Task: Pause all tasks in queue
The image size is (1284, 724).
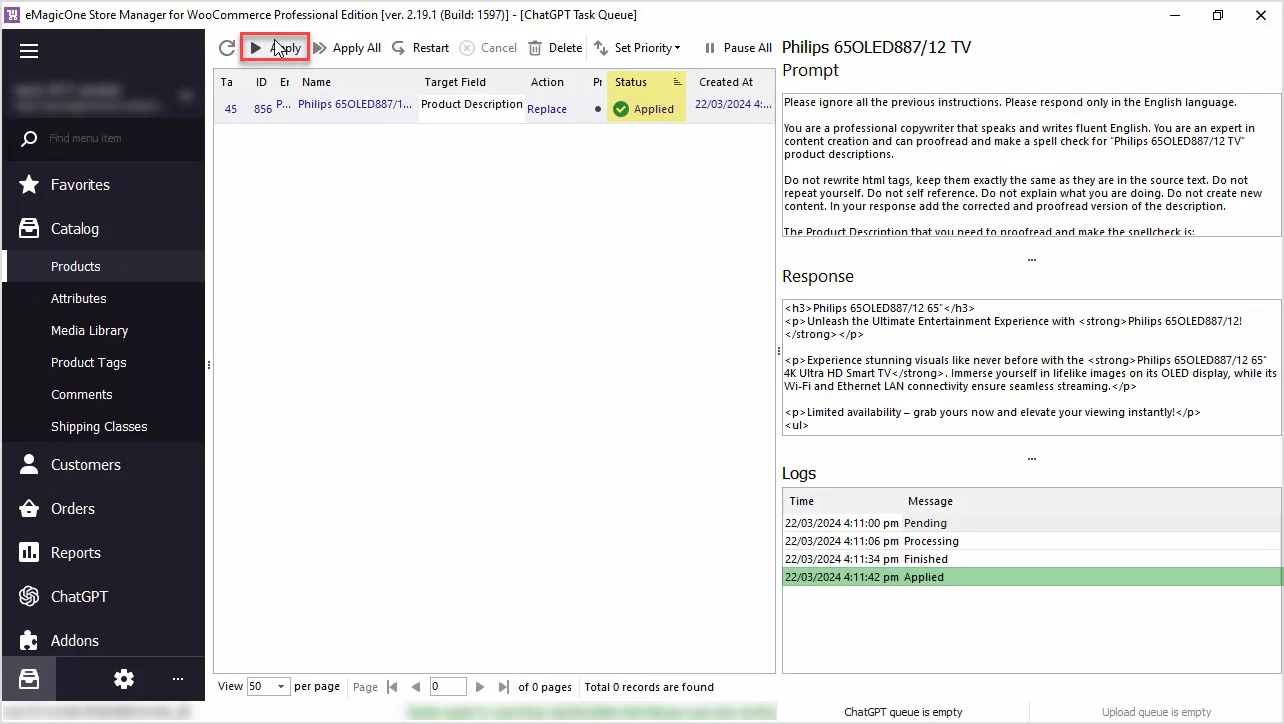Action: (738, 48)
